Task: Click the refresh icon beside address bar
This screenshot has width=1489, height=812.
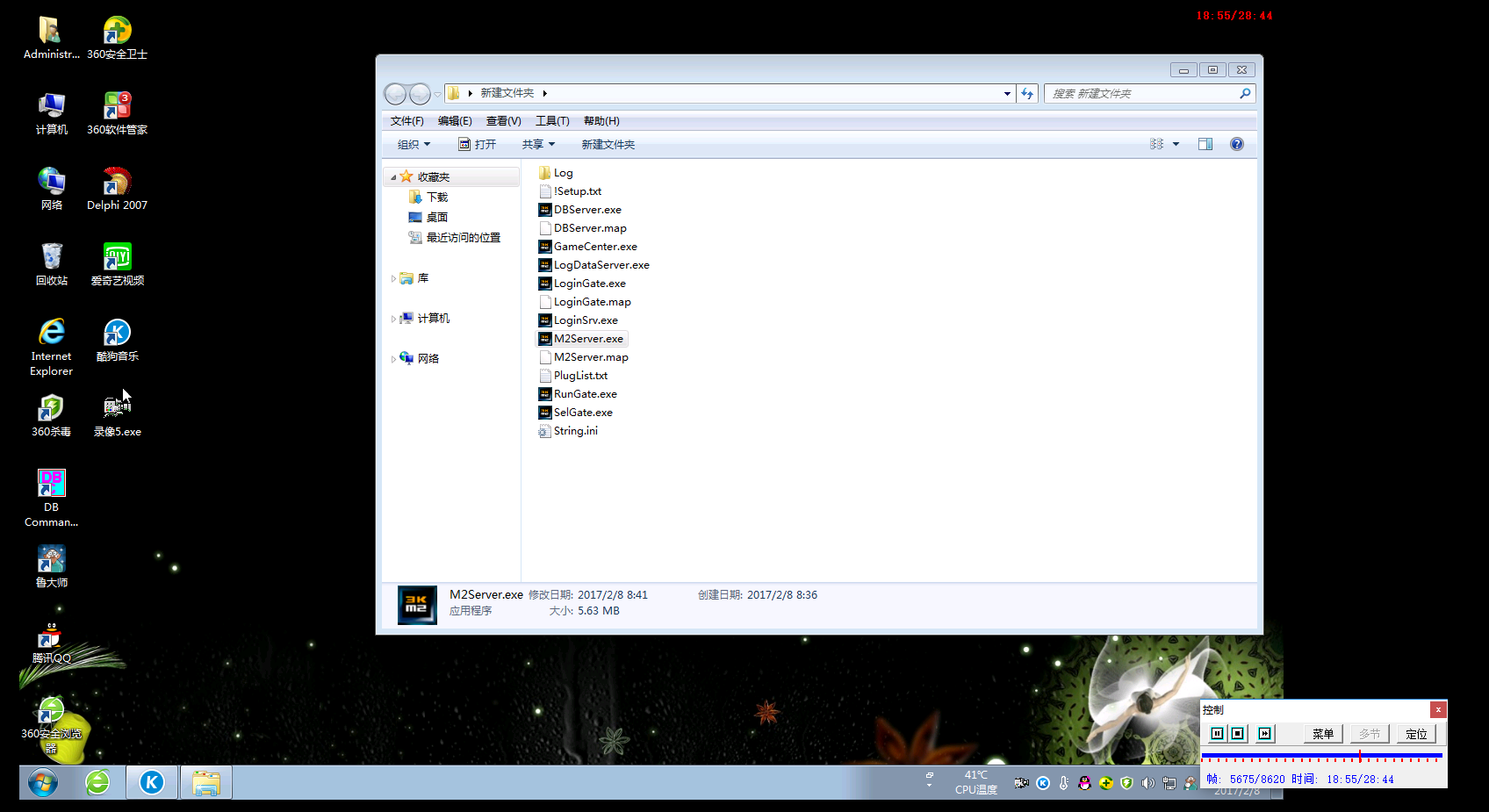Action: pyautogui.click(x=1027, y=94)
